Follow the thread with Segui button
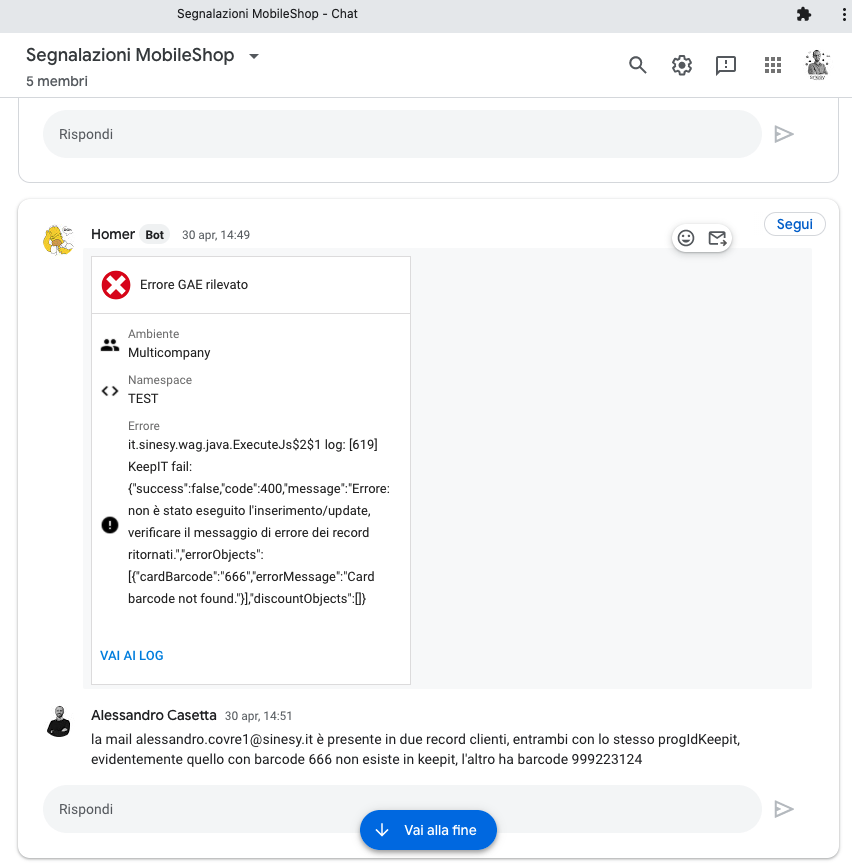 click(794, 224)
